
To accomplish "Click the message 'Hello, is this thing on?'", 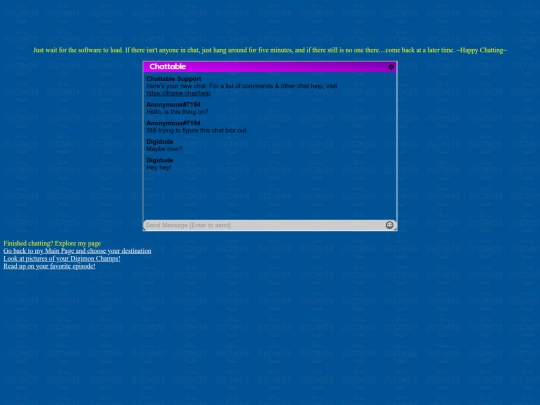I will coord(177,112).
